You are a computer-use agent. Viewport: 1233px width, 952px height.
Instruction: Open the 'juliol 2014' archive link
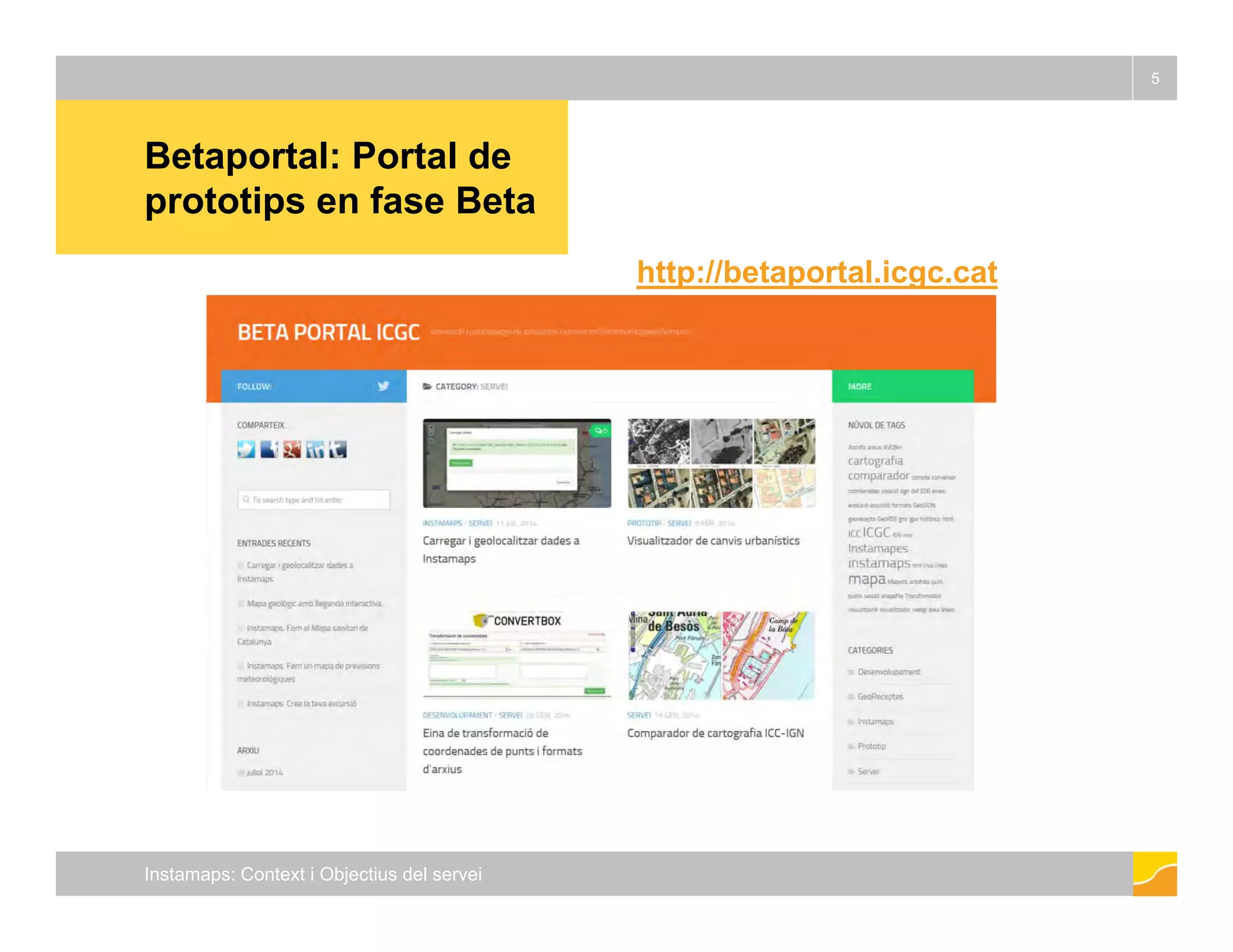point(264,772)
